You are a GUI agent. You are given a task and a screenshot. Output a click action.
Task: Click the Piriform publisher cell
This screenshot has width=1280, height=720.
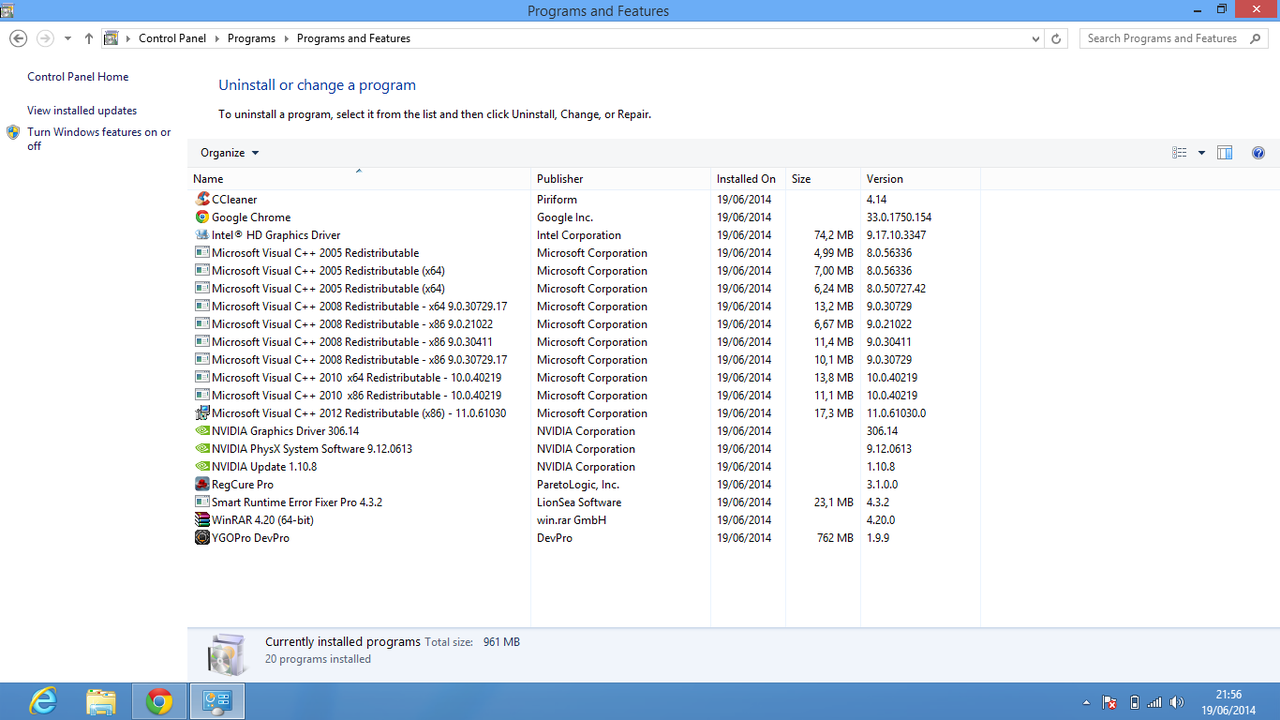pyautogui.click(x=557, y=199)
